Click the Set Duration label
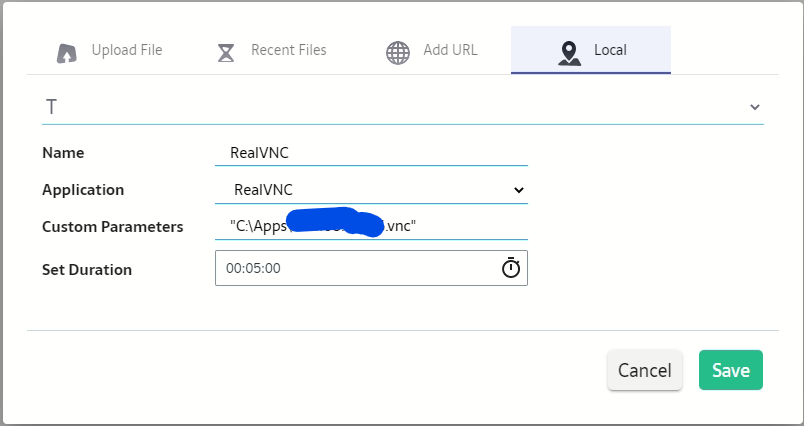The height and width of the screenshot is (426, 804). coord(87,269)
